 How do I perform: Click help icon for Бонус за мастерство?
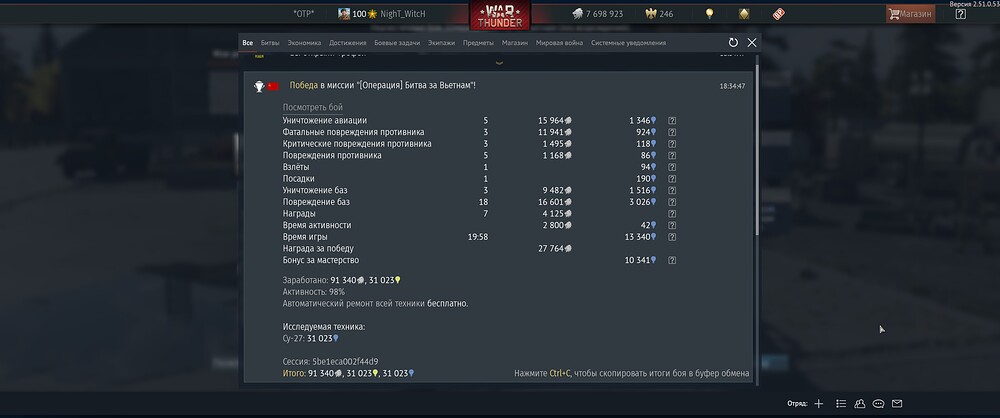click(672, 260)
